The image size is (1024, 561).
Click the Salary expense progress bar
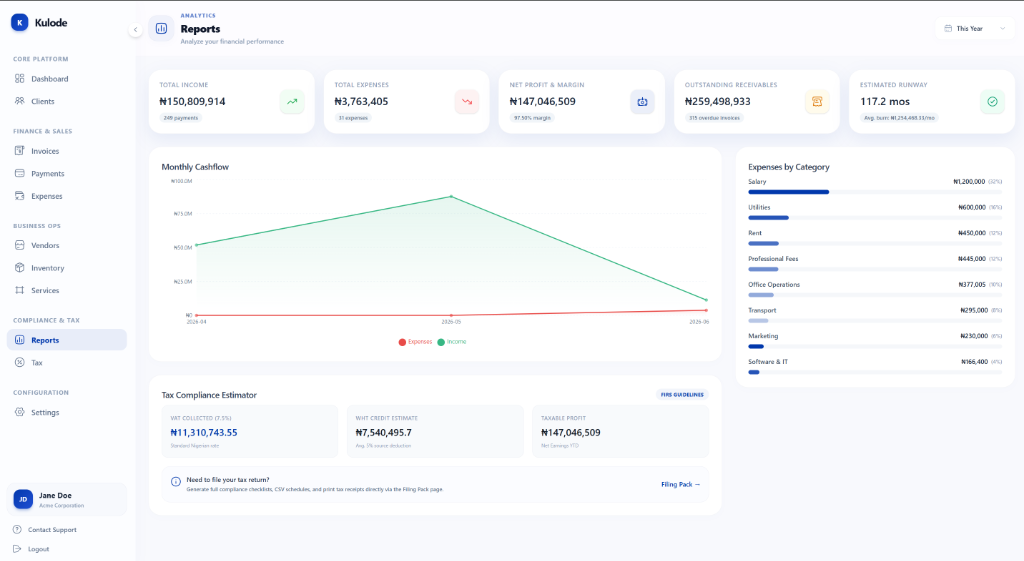[874, 192]
